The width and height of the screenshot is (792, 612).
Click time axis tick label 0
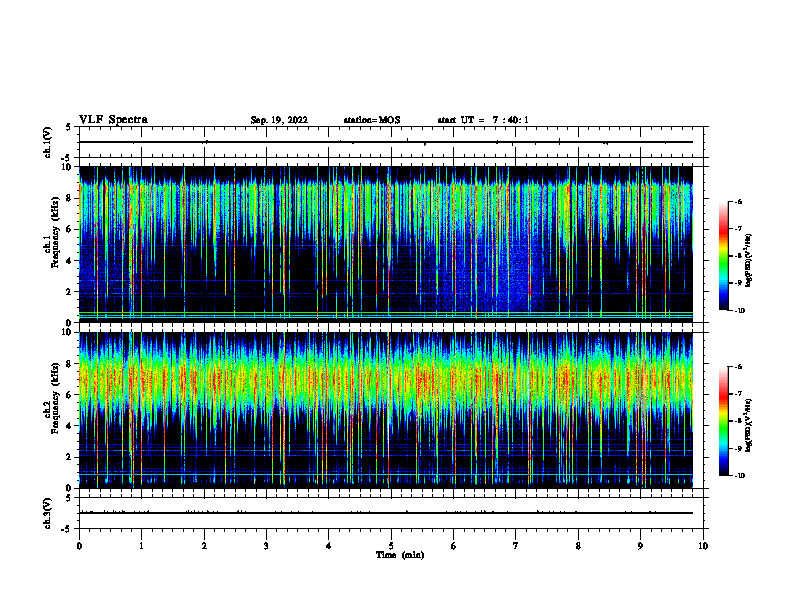[79, 546]
